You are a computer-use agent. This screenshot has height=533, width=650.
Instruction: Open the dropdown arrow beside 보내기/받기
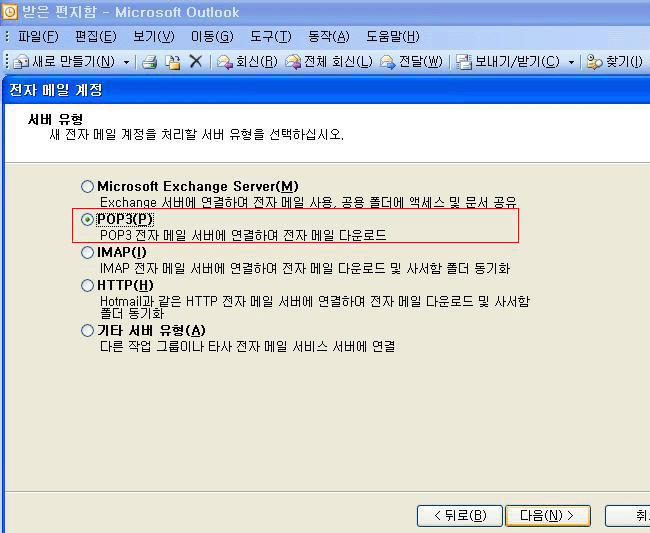click(571, 63)
